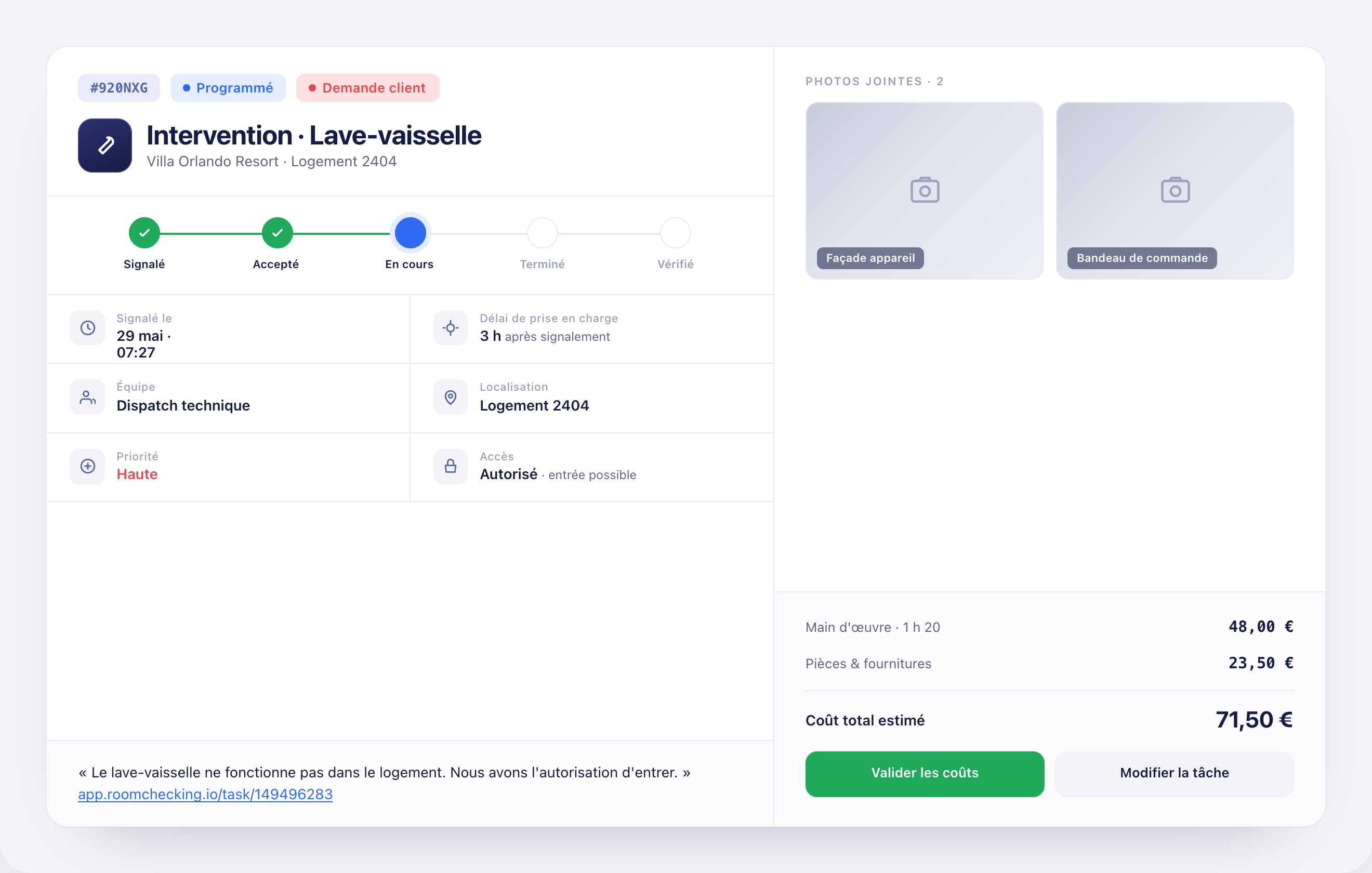The image size is (1372, 873).
Task: Click the people icon beside Équipe
Action: click(x=87, y=397)
